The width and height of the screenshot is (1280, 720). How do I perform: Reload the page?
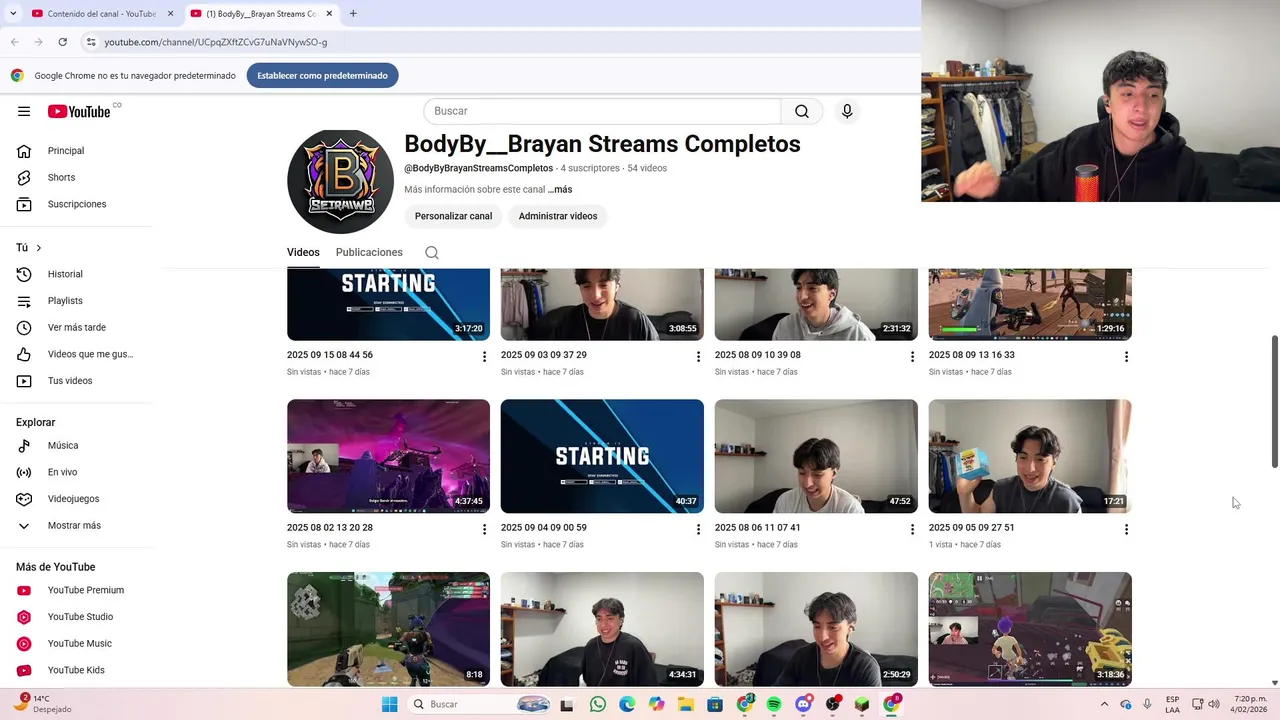(62, 42)
